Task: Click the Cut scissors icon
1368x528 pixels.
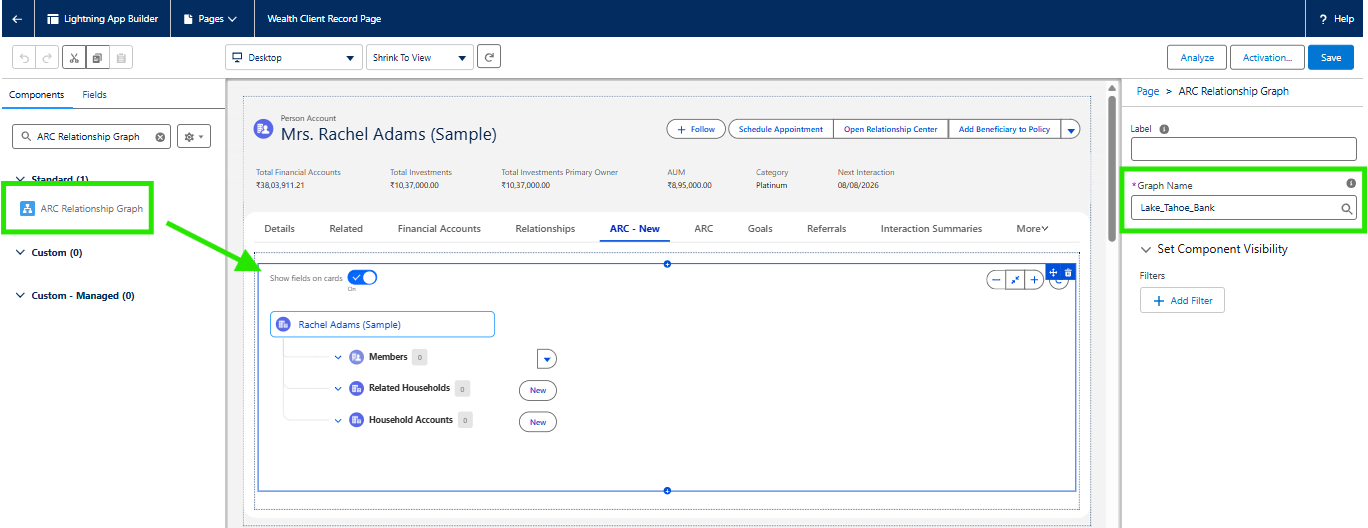Action: tap(73, 58)
